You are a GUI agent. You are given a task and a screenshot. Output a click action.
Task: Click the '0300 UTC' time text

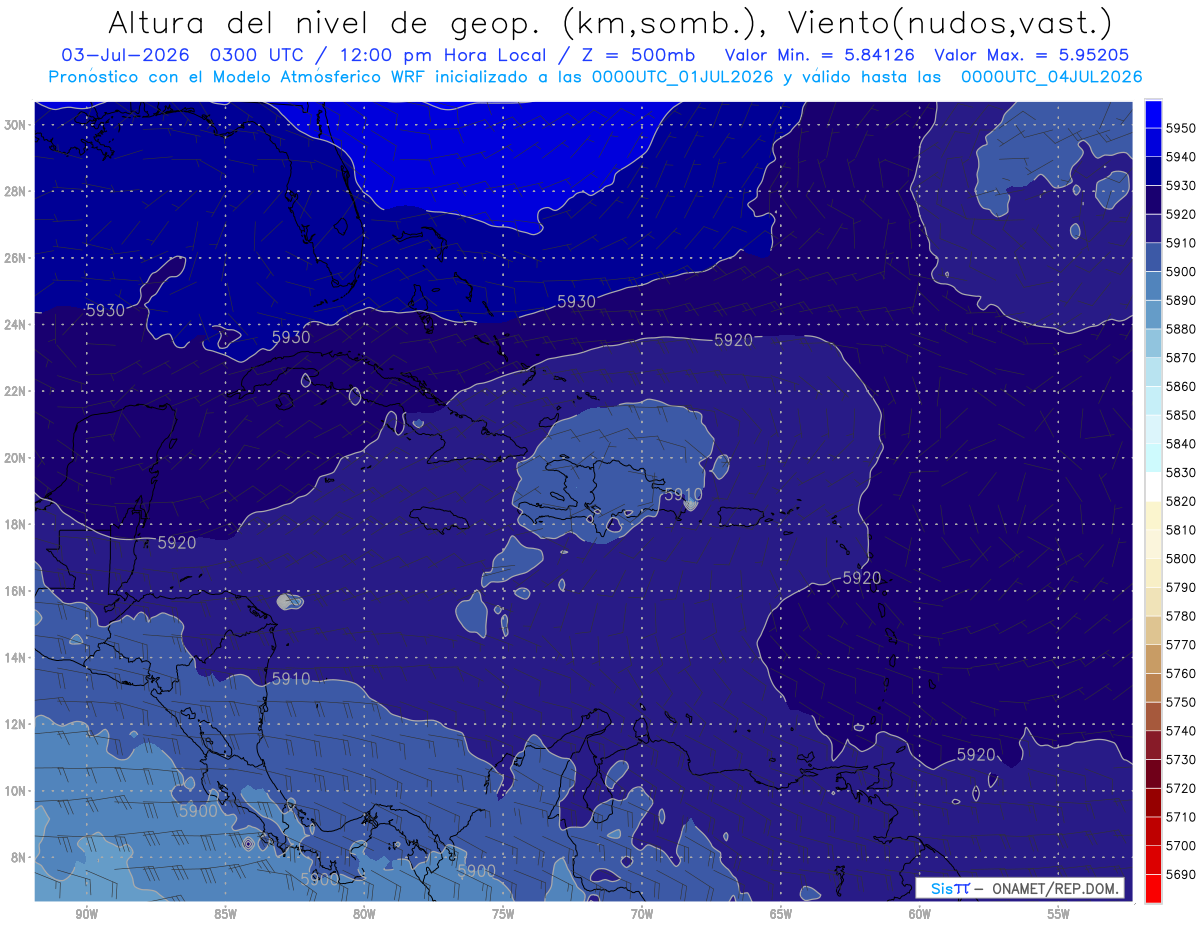(259, 55)
